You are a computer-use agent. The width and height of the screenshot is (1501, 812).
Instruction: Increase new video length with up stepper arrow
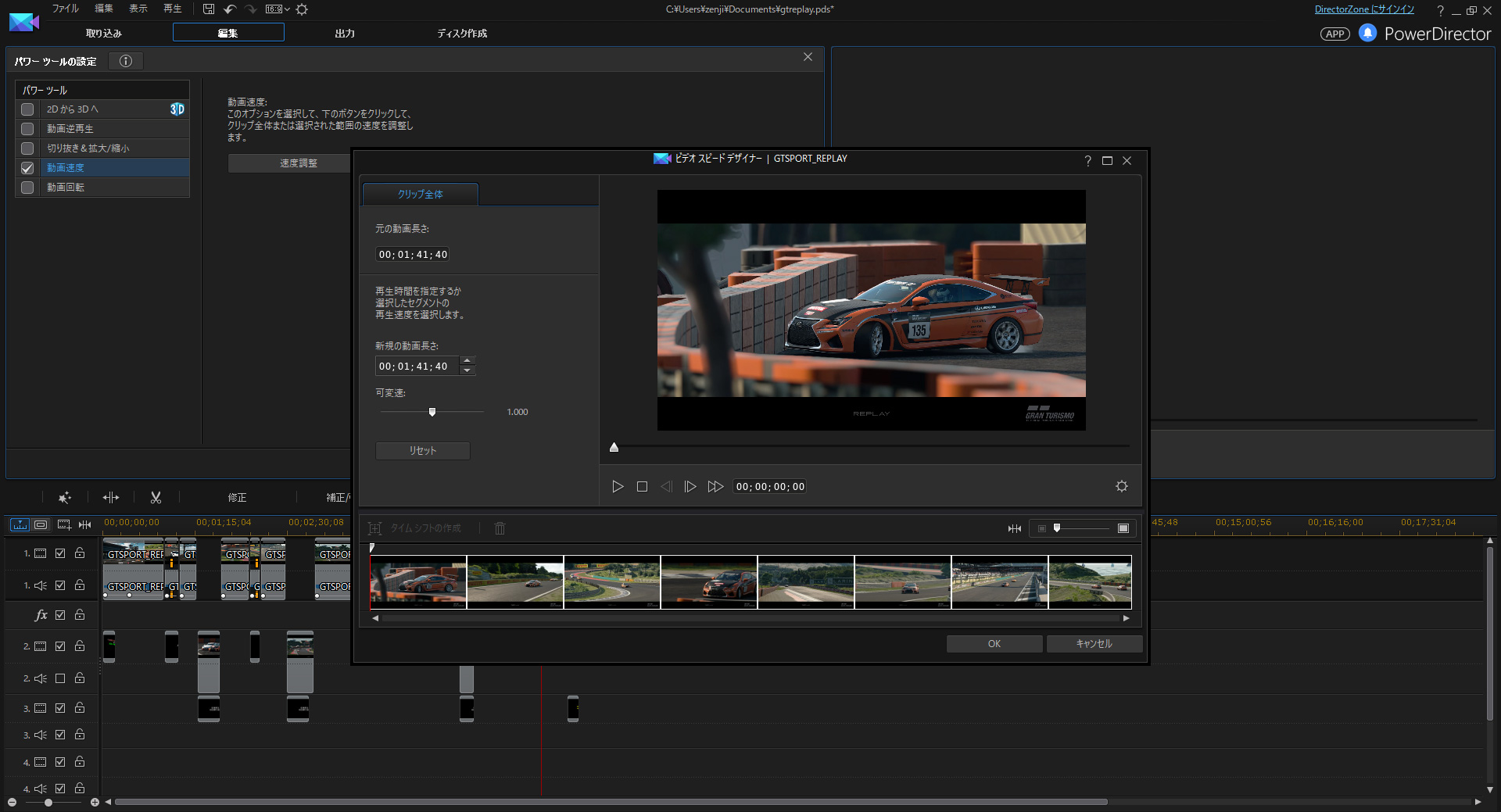click(x=467, y=360)
